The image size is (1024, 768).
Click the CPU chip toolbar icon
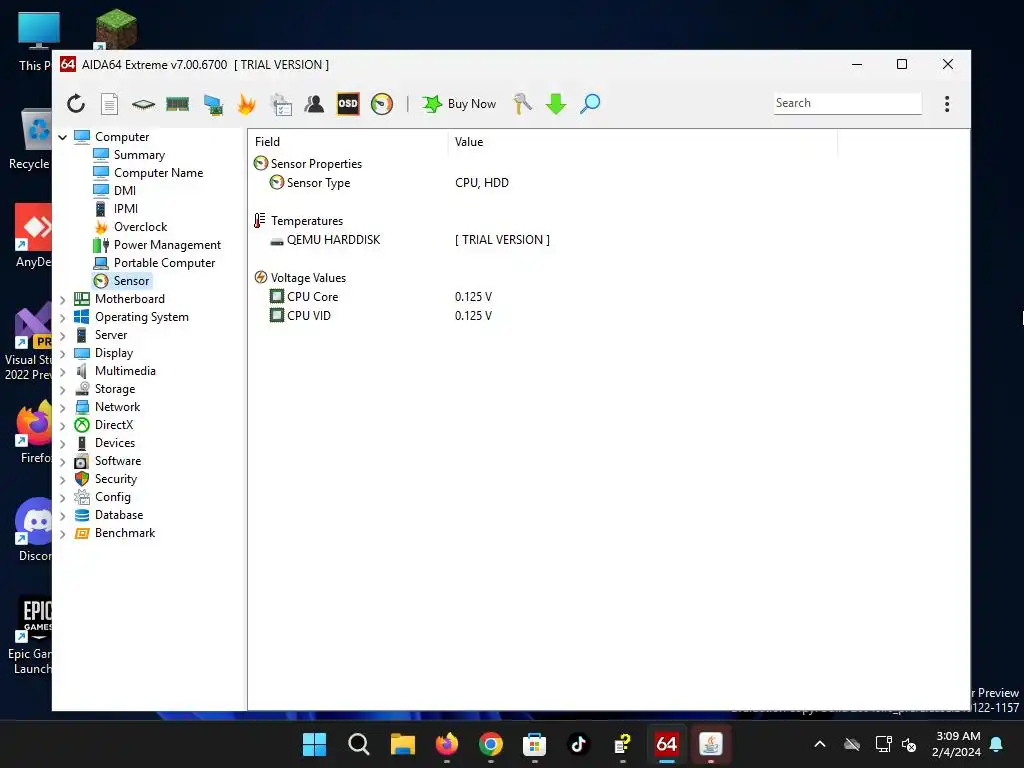tap(143, 104)
